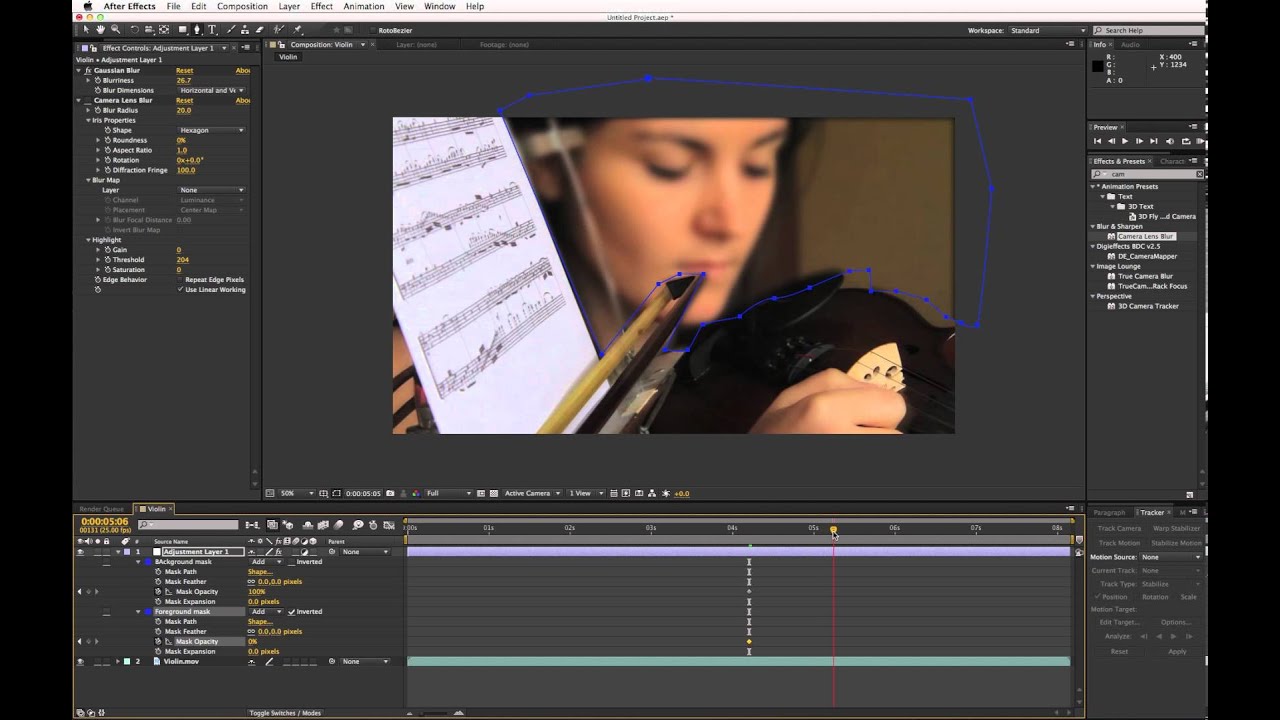Open the composition mini-flowchart icon in timeline
The image size is (1280, 720).
pyautogui.click(x=253, y=525)
